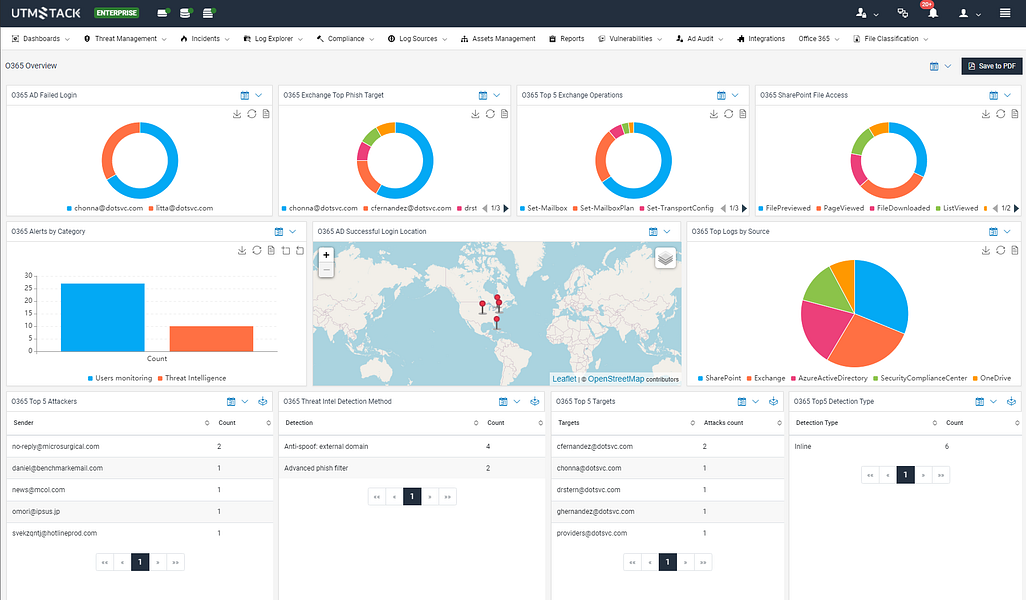Click the no-reply@microsurgical.com sender row

(140, 446)
